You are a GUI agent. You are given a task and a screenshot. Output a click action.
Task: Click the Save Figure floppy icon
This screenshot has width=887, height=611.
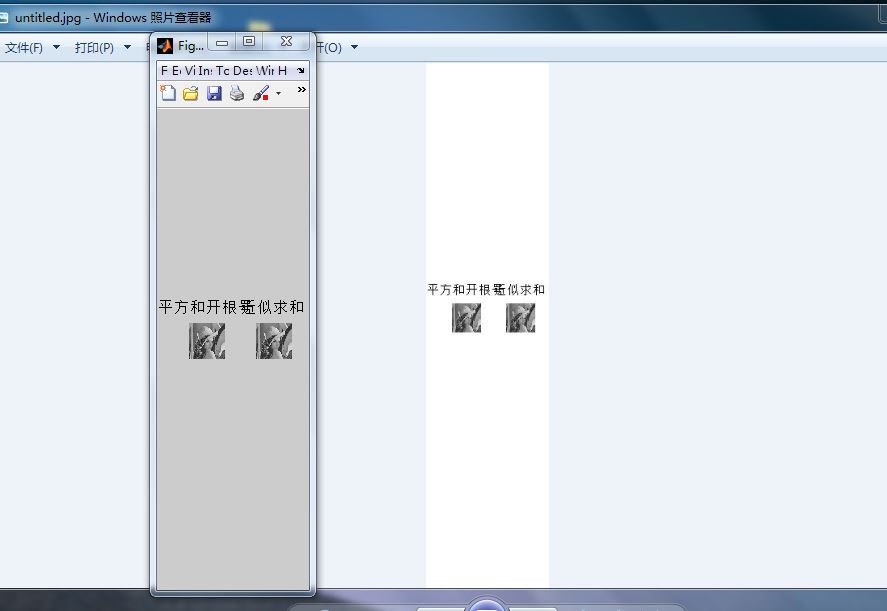214,93
